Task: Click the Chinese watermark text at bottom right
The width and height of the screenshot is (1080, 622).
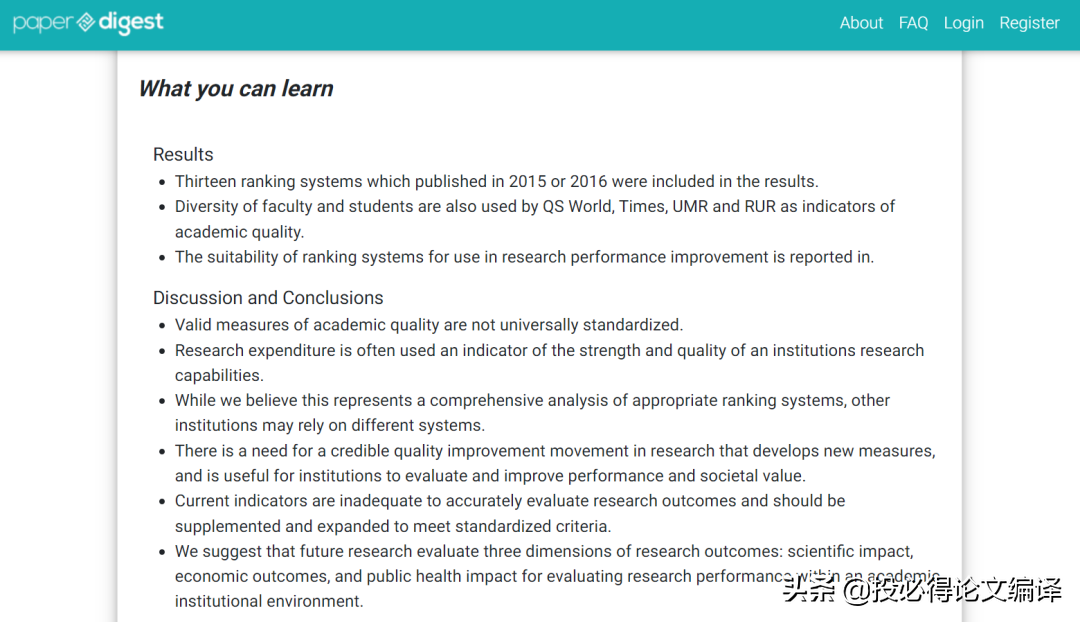Action: point(922,590)
